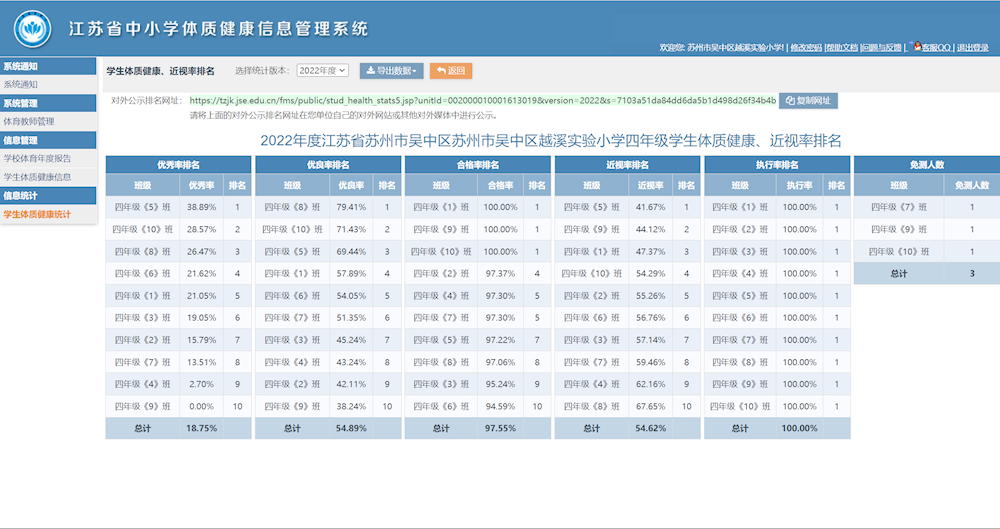Click the 95.24% pass rate cell
The height and width of the screenshot is (529, 1000).
(501, 384)
